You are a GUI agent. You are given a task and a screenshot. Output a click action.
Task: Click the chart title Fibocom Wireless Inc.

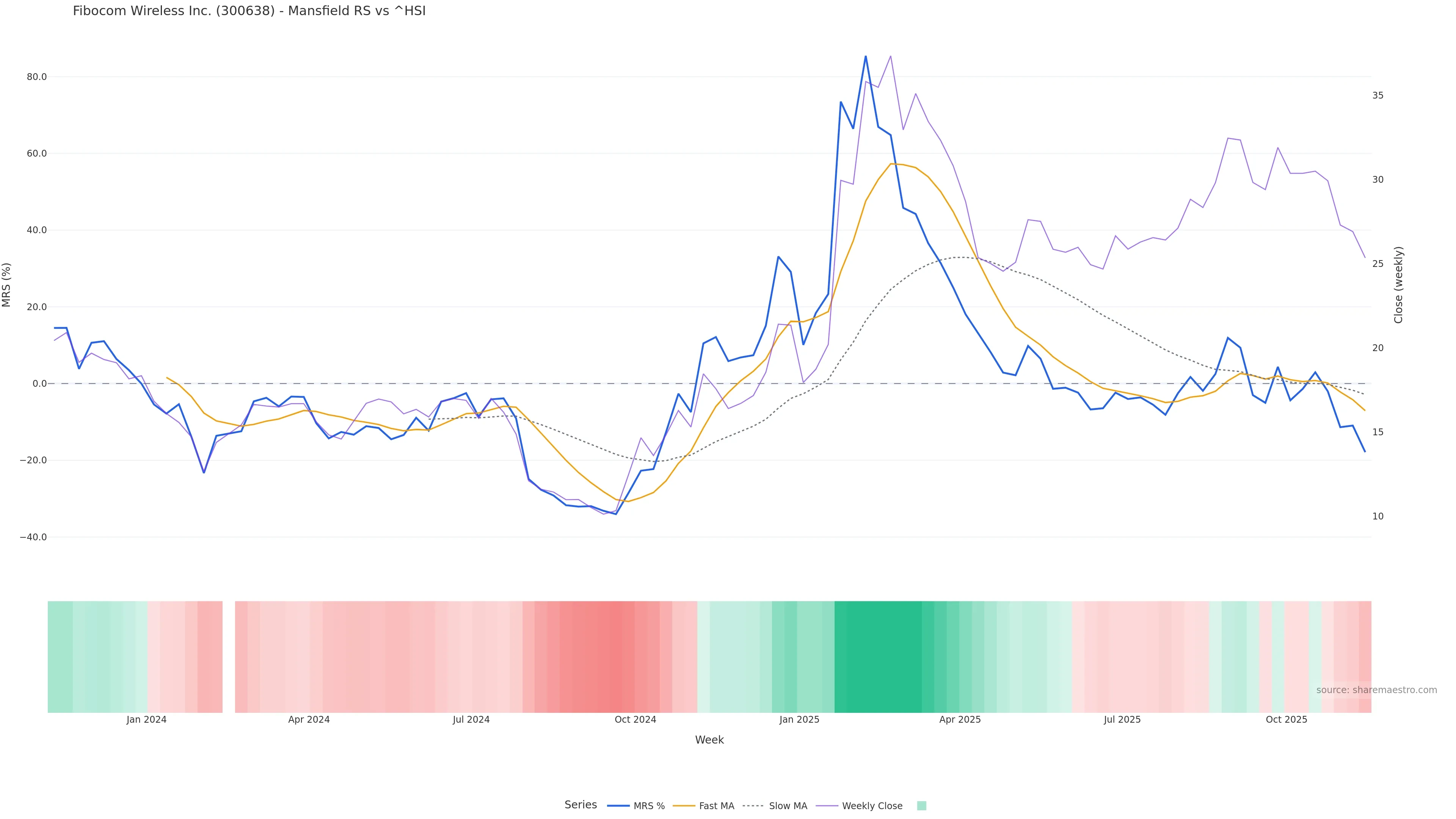(249, 11)
